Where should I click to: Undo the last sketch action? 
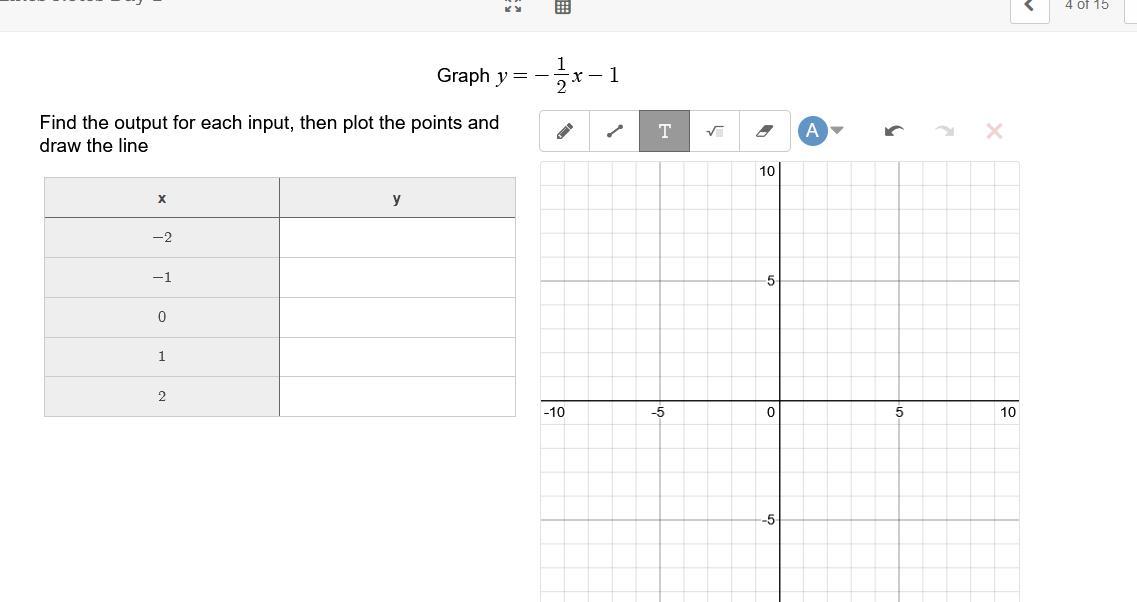tap(894, 131)
